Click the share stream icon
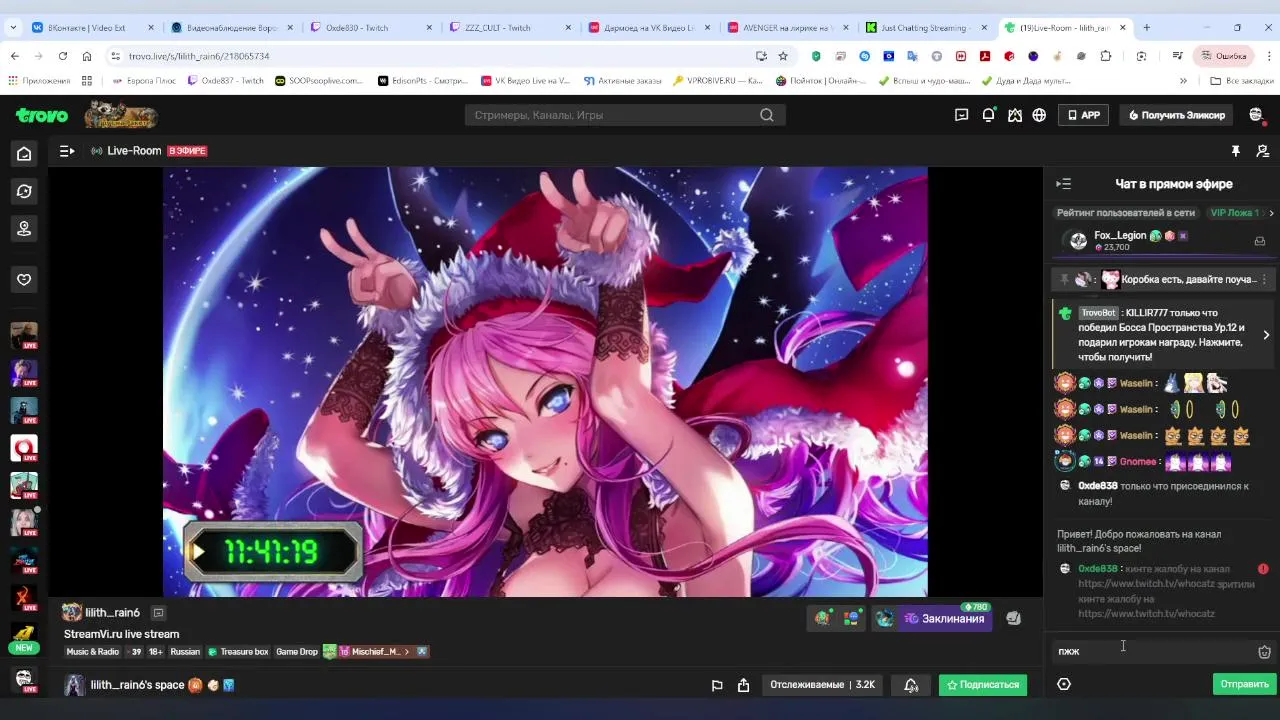 click(x=744, y=685)
